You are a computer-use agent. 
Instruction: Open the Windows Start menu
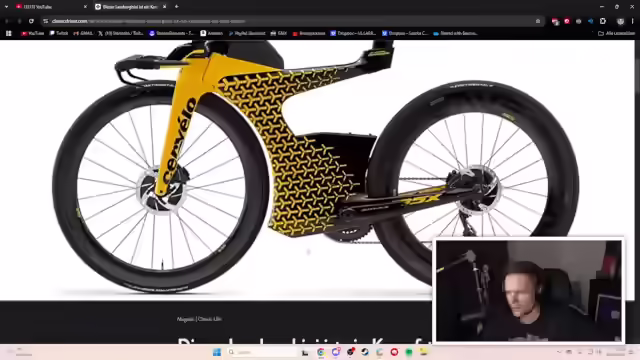pyautogui.click(x=217, y=352)
